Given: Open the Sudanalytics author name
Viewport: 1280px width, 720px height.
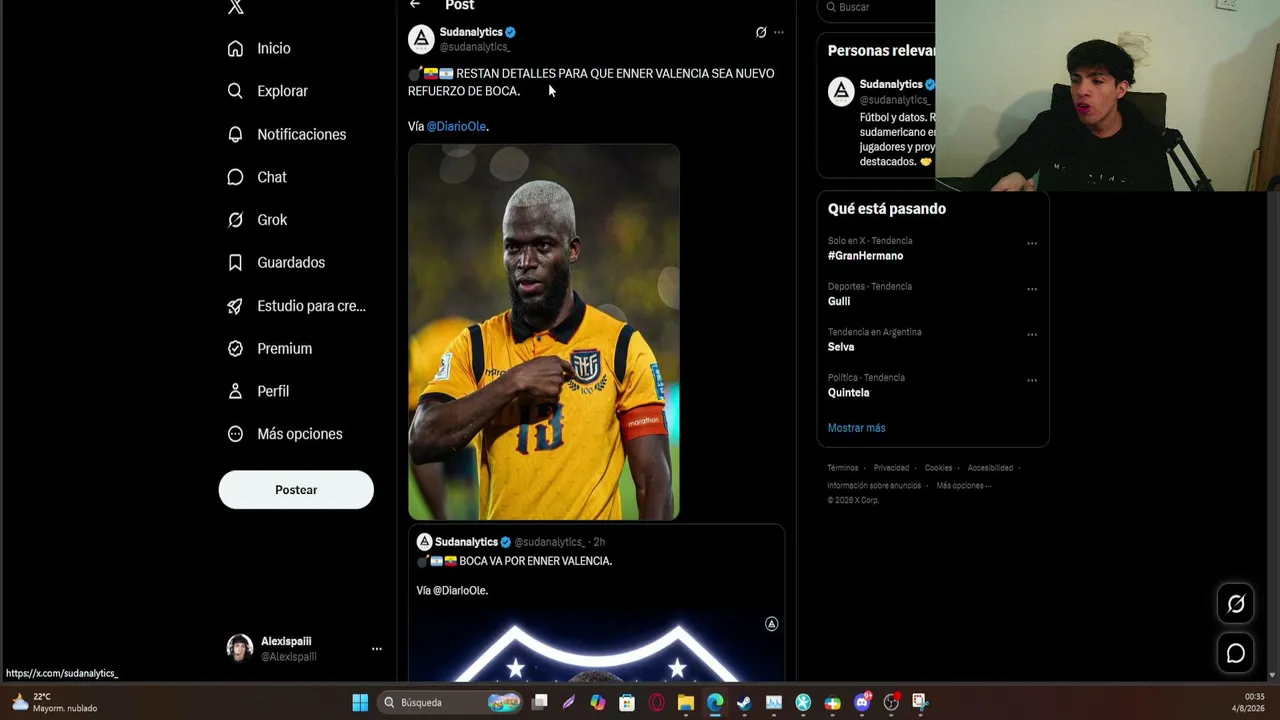Looking at the screenshot, I should click(x=471, y=32).
